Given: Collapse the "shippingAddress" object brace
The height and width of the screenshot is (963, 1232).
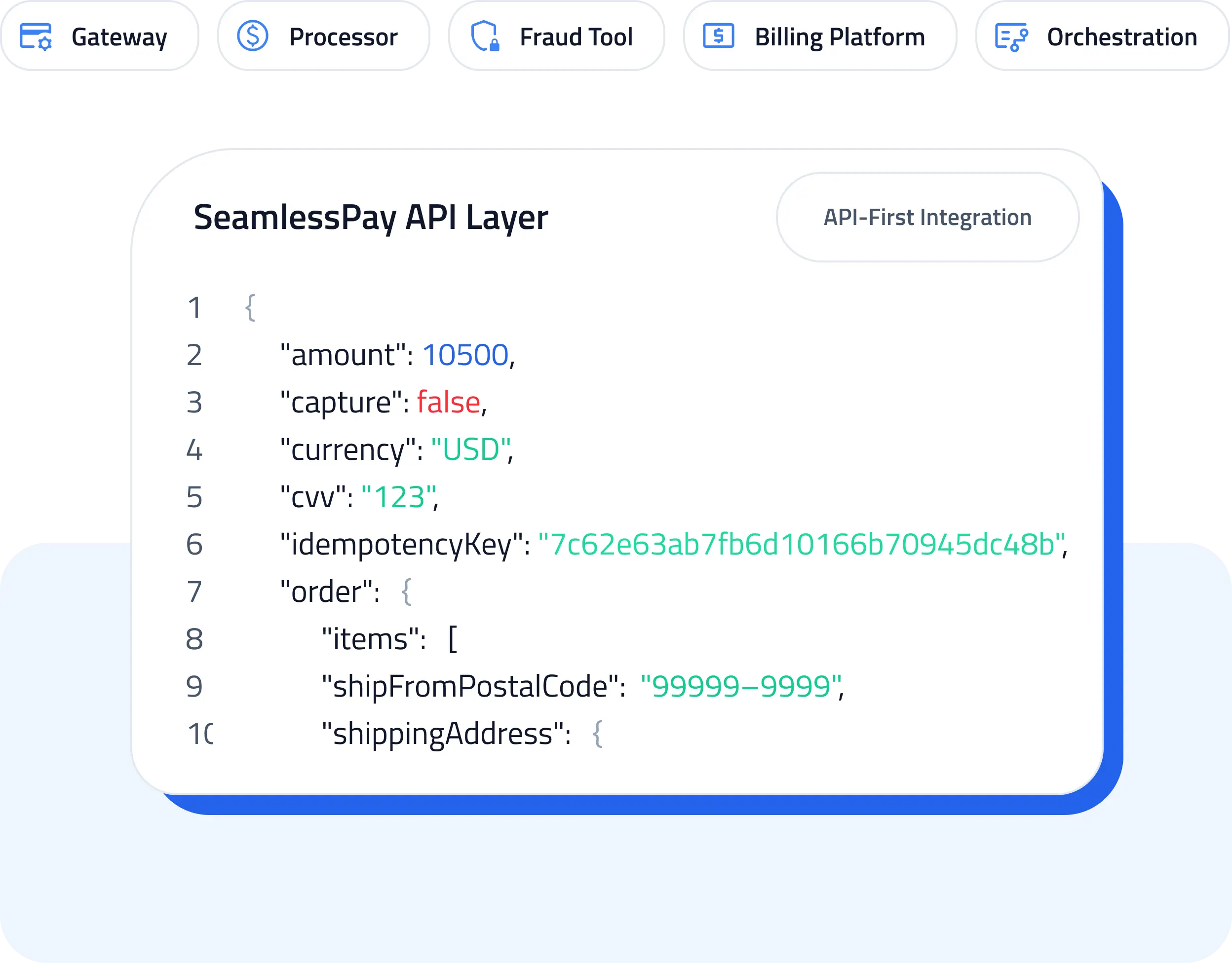Looking at the screenshot, I should 597,734.
